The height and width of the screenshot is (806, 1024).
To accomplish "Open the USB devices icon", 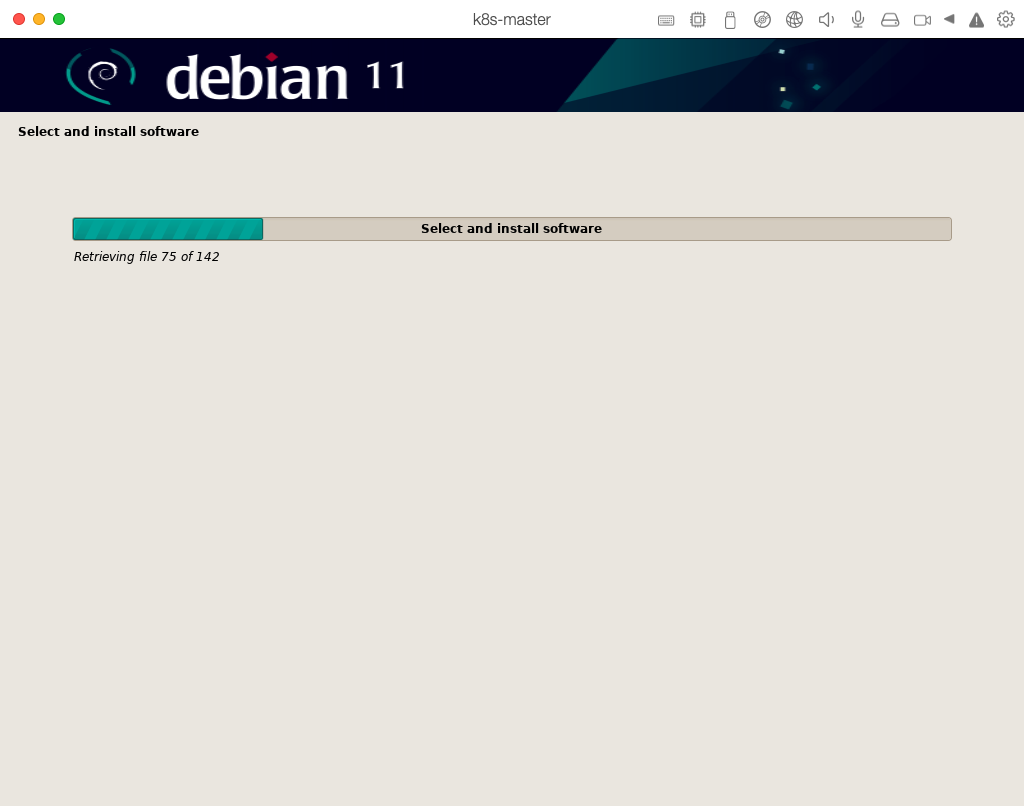I will (730, 20).
